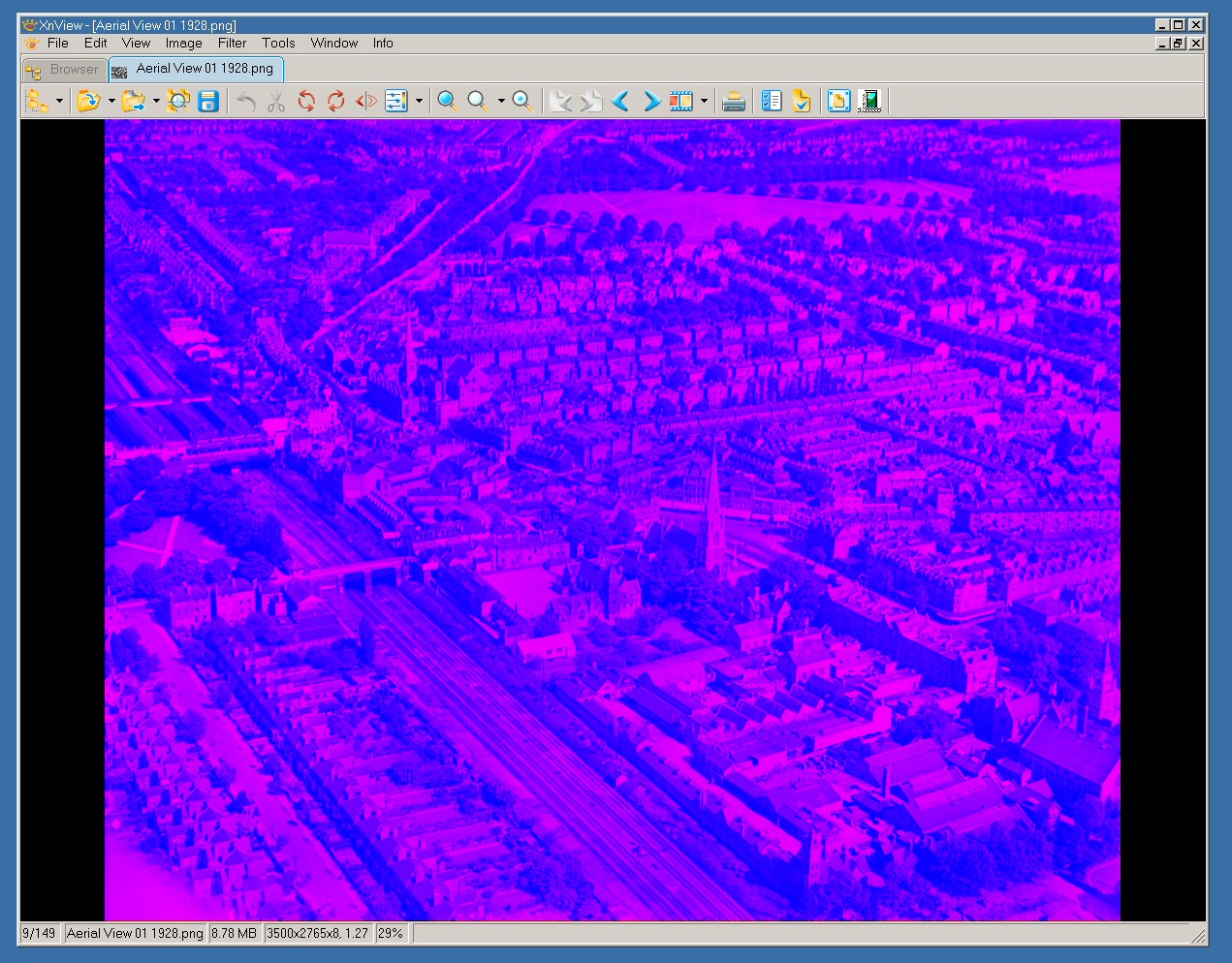Viewport: 1232px width, 963px height.
Task: Click the horizontal flip mirror icon
Action: click(366, 101)
